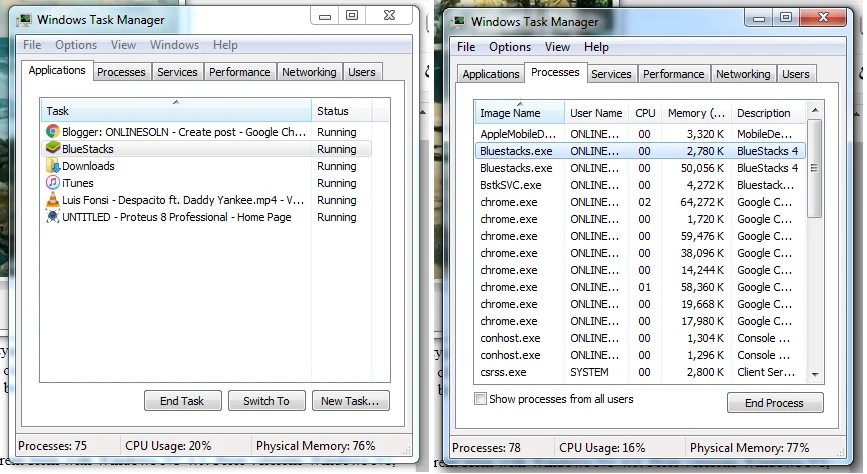Screen dimensions: 867x474
Task: Select the AppleMobileD... process row
Action: click(x=640, y=134)
